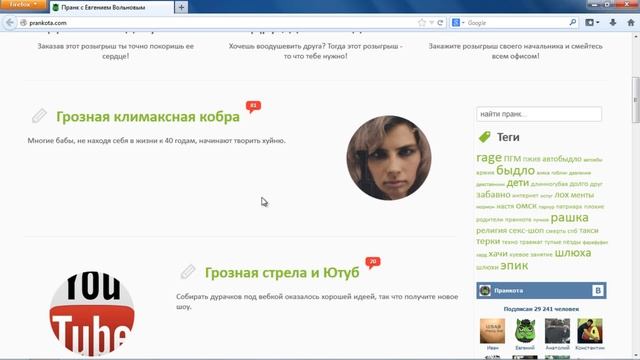The height and width of the screenshot is (360, 640).
Task: Click the vertical page scrollbar thumb
Action: coord(636,100)
